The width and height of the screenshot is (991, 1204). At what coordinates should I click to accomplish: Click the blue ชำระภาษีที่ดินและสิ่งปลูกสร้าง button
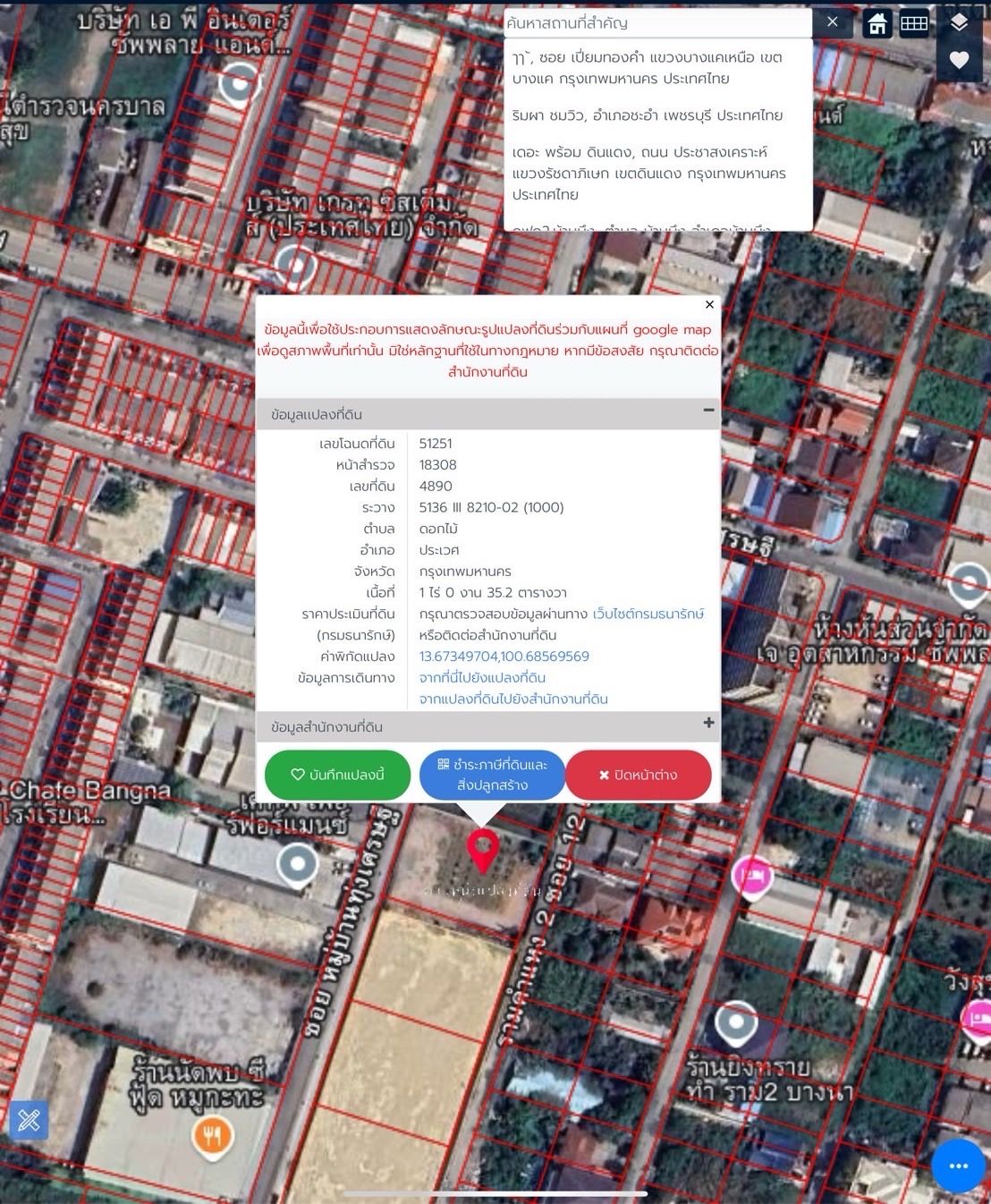click(x=492, y=775)
